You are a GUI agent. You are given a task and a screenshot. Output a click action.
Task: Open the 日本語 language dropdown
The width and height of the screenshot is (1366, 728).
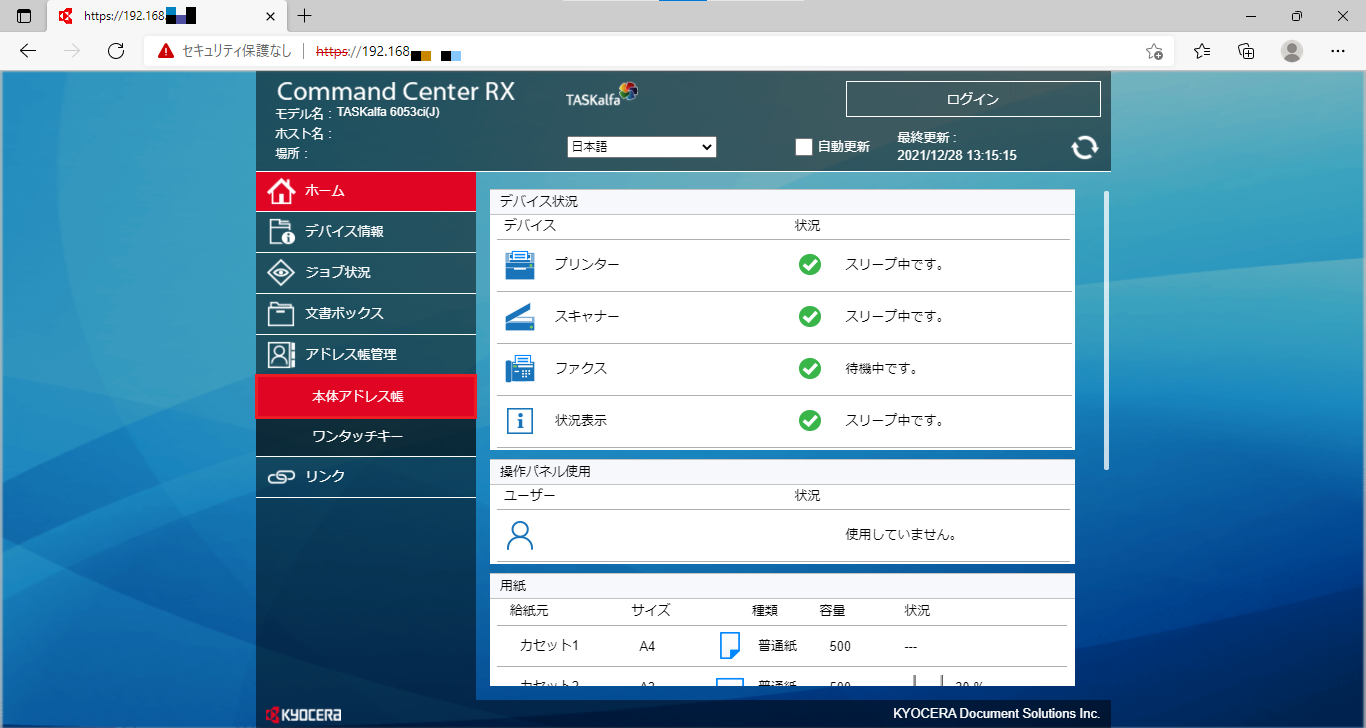[x=641, y=146]
